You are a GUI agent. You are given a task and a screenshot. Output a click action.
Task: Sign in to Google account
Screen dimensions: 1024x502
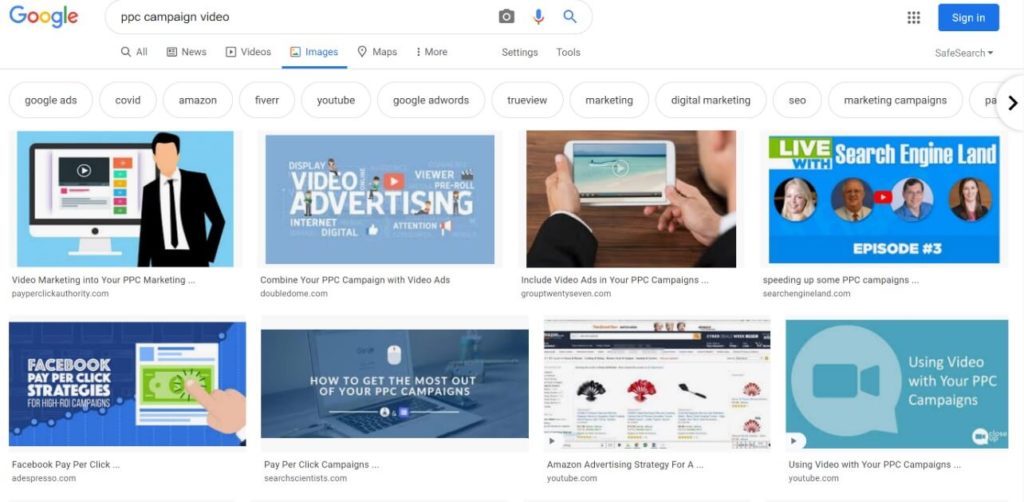[x=968, y=18]
